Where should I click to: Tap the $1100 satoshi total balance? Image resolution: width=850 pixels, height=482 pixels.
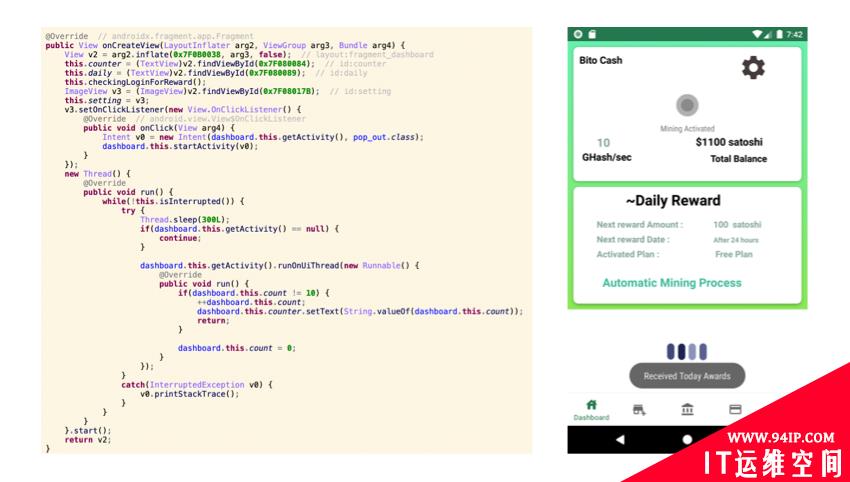730,142
